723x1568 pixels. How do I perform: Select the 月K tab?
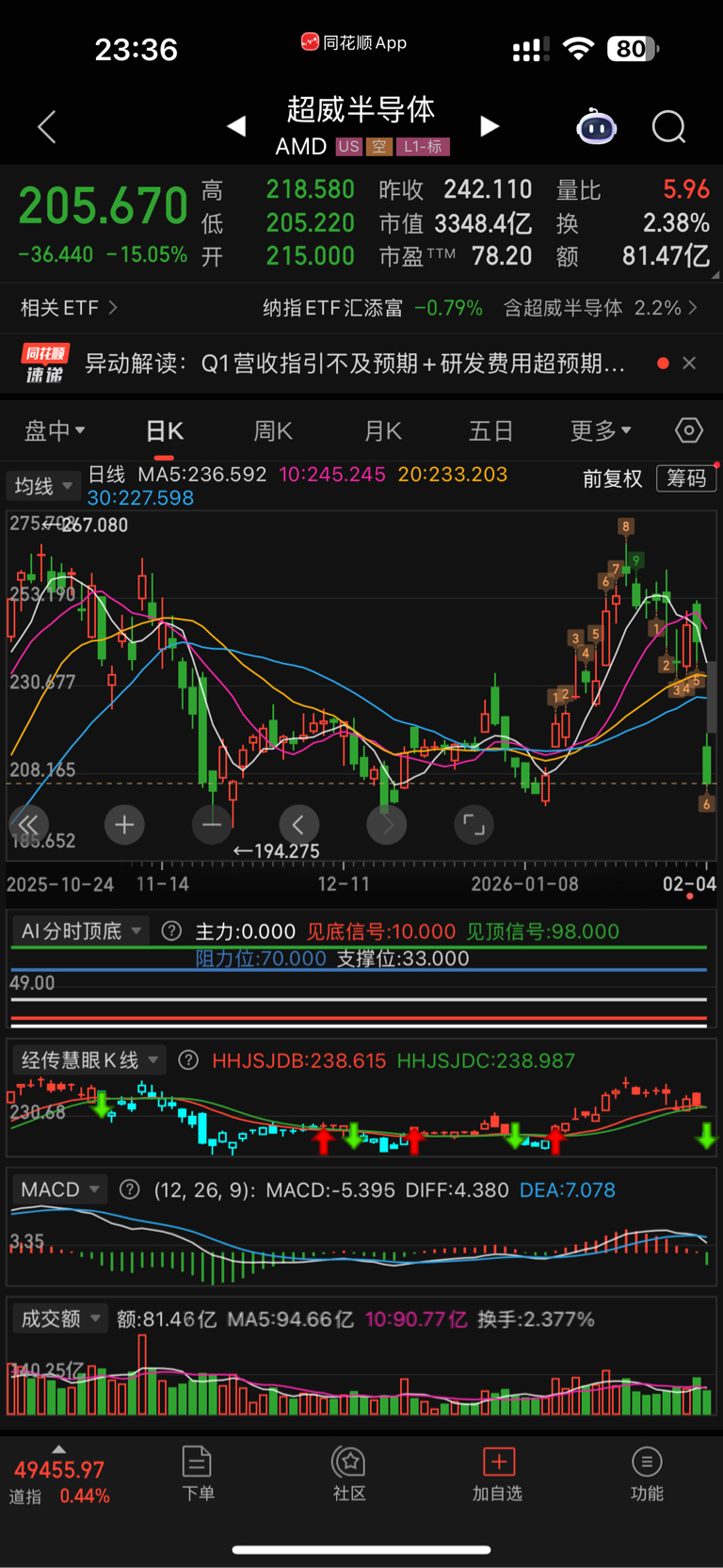tap(383, 430)
